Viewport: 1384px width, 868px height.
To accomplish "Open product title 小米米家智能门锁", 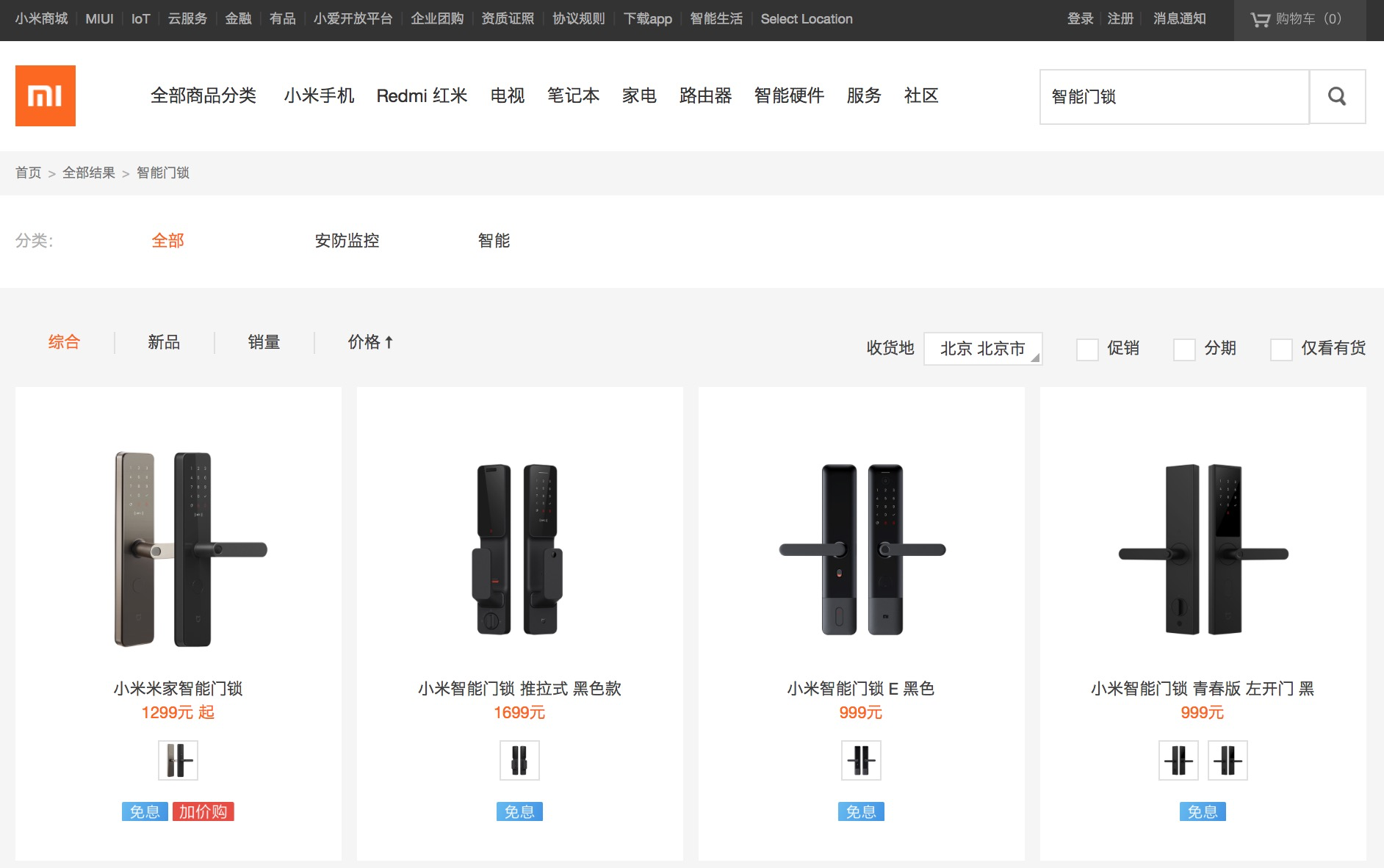I will coord(179,689).
